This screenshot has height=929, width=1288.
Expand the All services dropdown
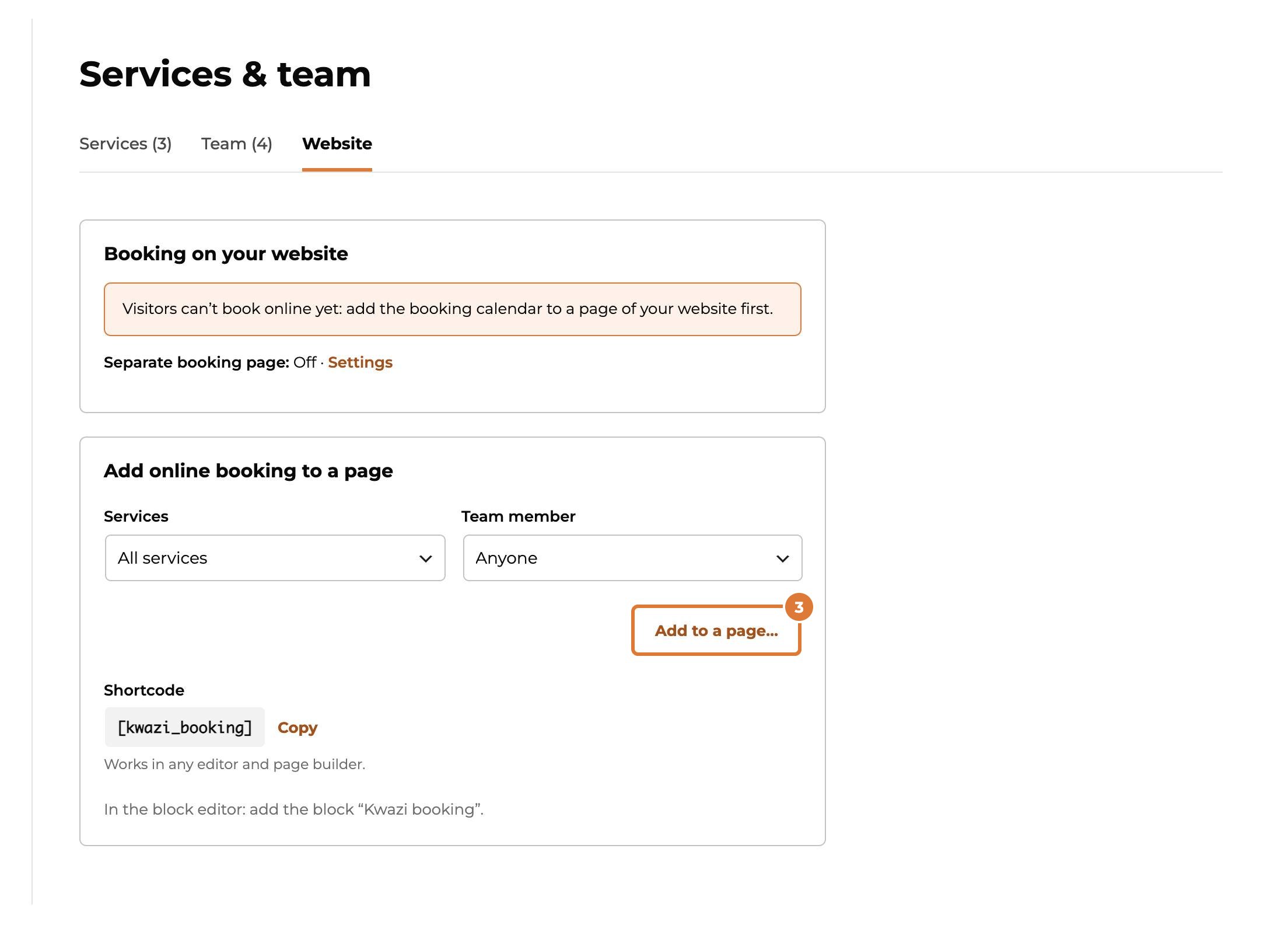[275, 558]
